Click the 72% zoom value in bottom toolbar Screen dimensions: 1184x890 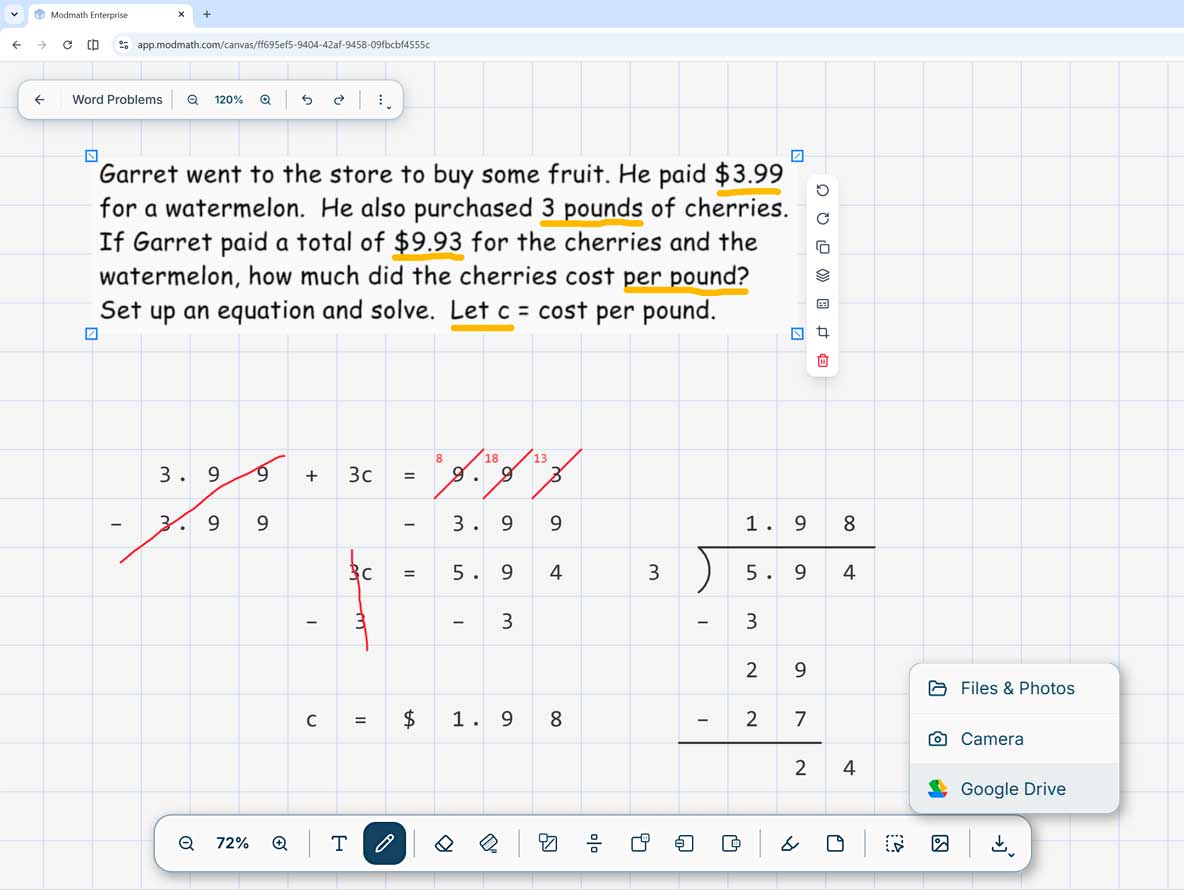coord(233,843)
